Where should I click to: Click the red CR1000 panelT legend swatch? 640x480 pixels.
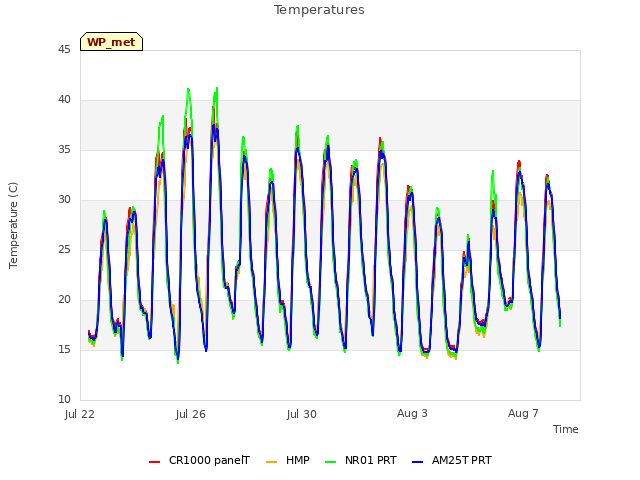click(155, 462)
